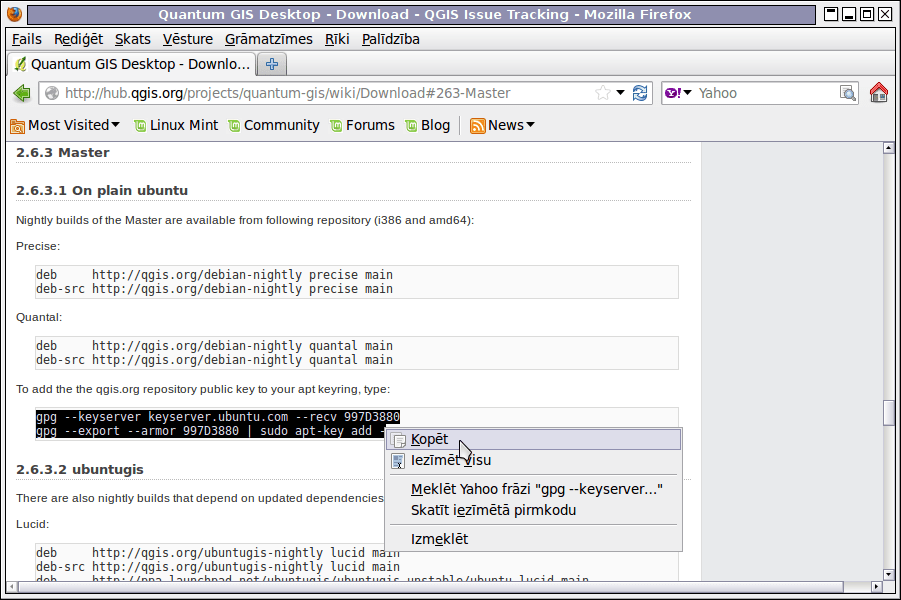Click the vertical scrollbar up arrow
The height and width of the screenshot is (600, 901).
pyautogui.click(x=888, y=148)
